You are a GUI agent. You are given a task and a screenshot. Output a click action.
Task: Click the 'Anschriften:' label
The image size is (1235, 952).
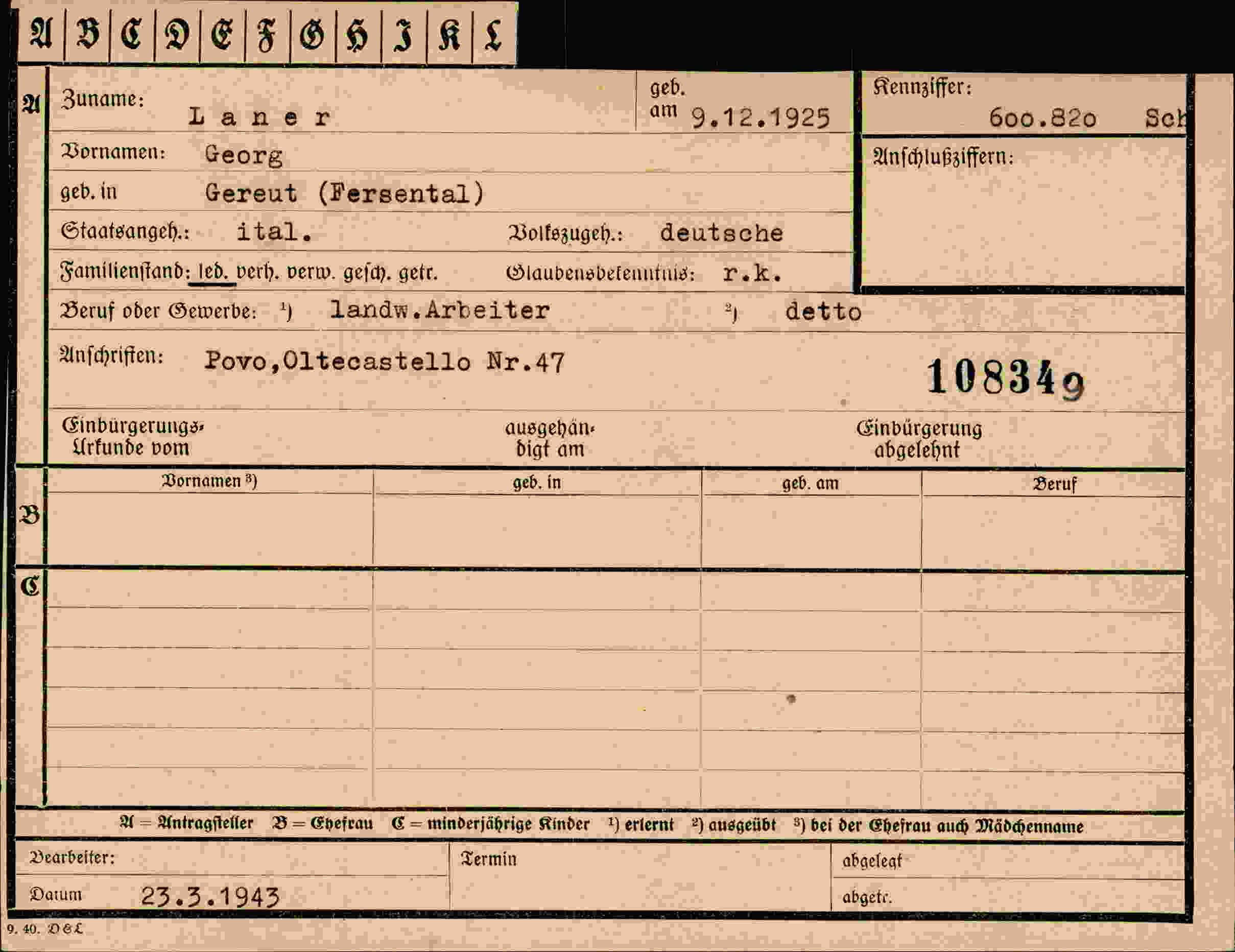coord(111,355)
